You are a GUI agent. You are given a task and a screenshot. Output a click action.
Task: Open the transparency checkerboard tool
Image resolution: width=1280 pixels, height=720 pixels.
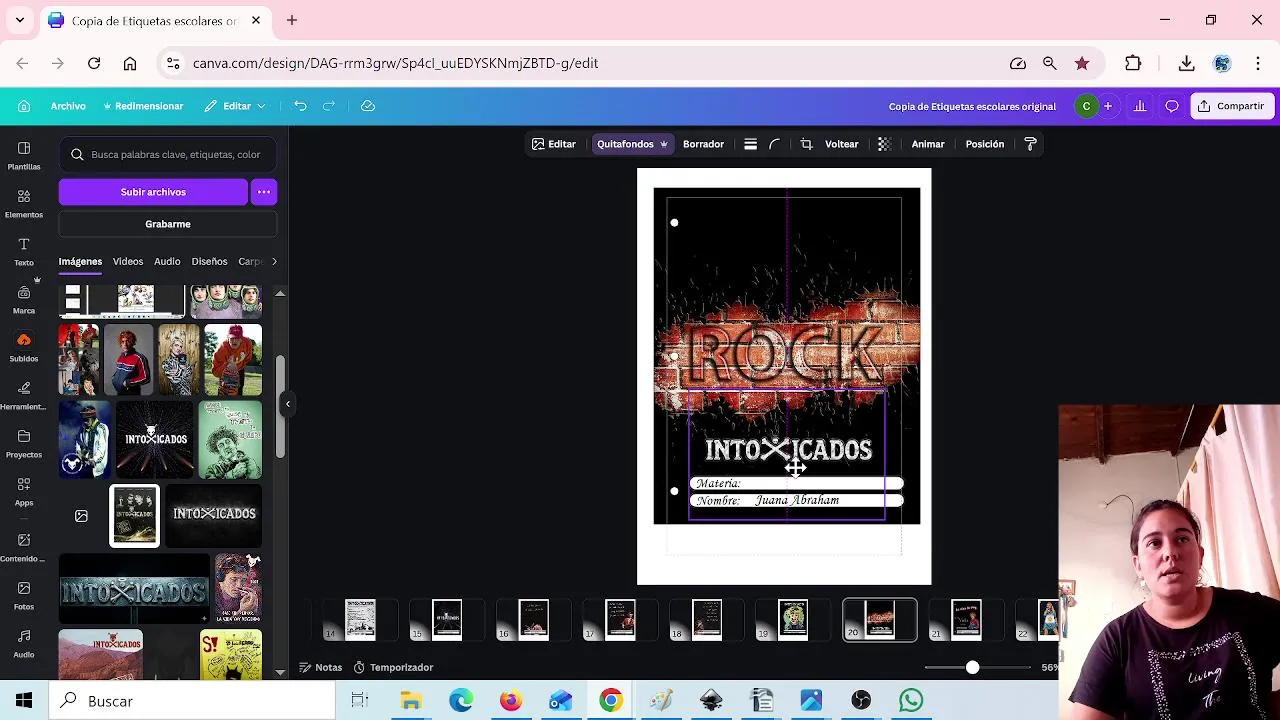tap(884, 144)
